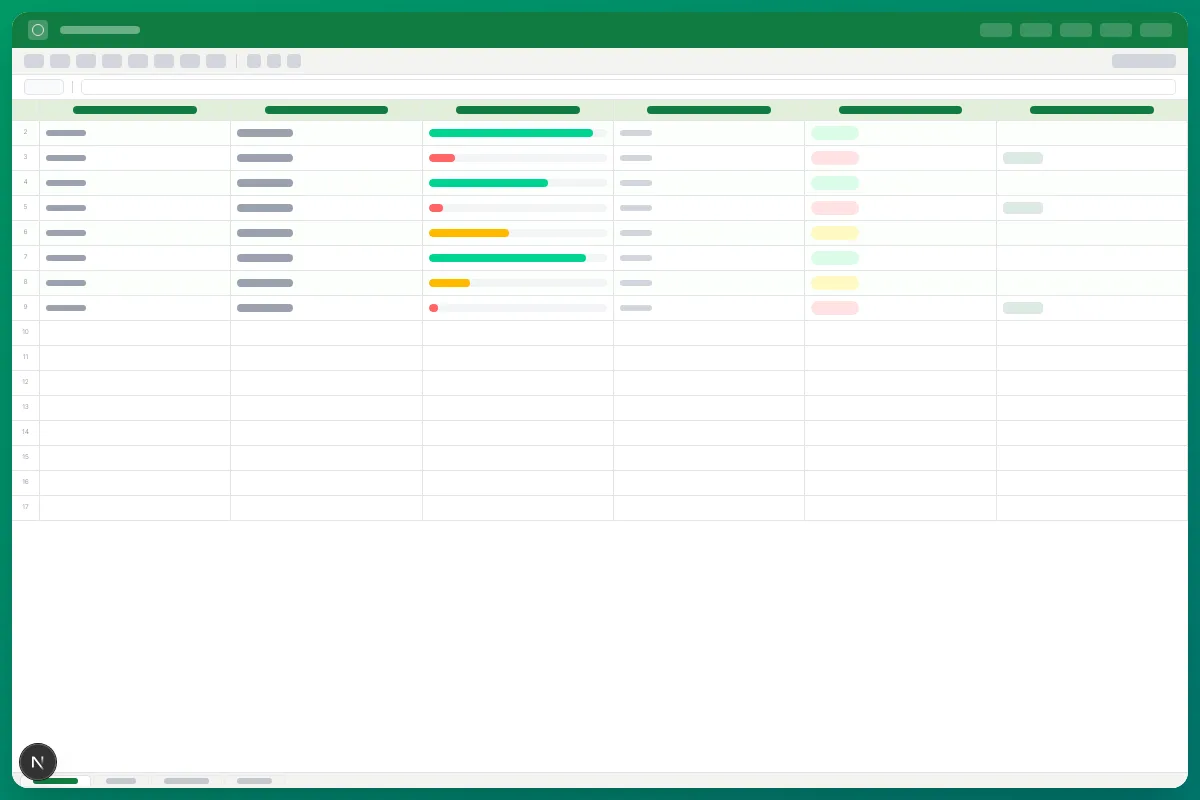Click into the formula bar
The height and width of the screenshot is (800, 1200).
[x=628, y=87]
